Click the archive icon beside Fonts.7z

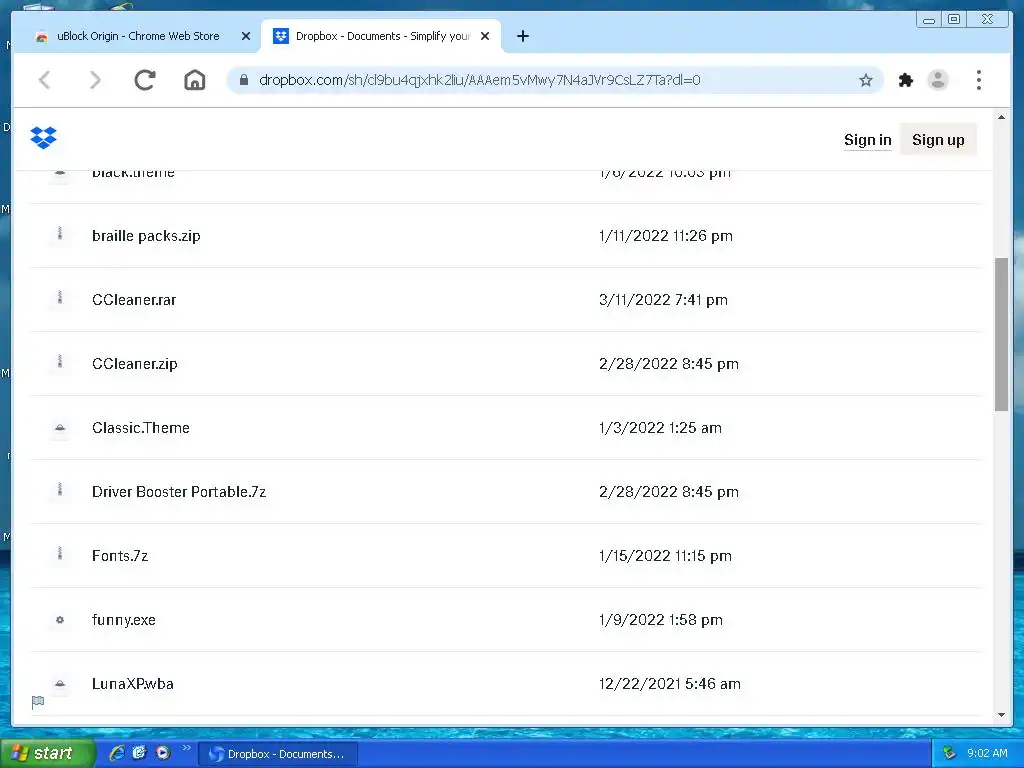(x=60, y=554)
